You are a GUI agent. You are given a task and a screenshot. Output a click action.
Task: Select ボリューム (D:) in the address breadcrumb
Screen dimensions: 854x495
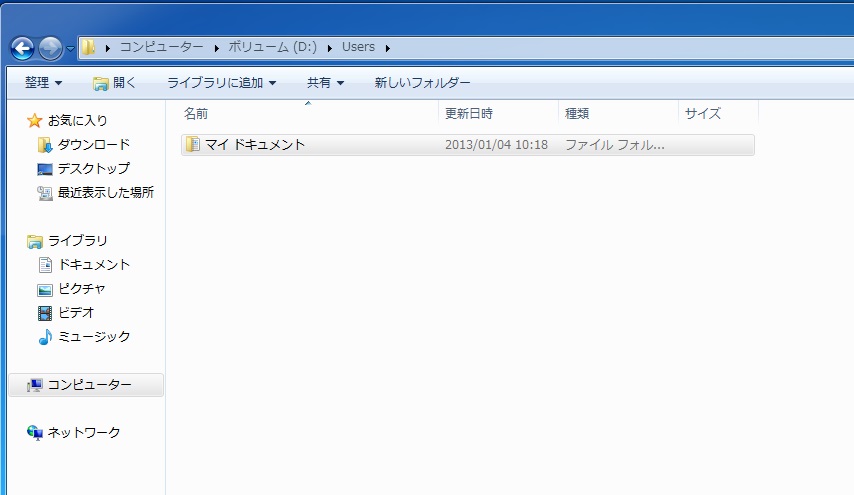272,47
